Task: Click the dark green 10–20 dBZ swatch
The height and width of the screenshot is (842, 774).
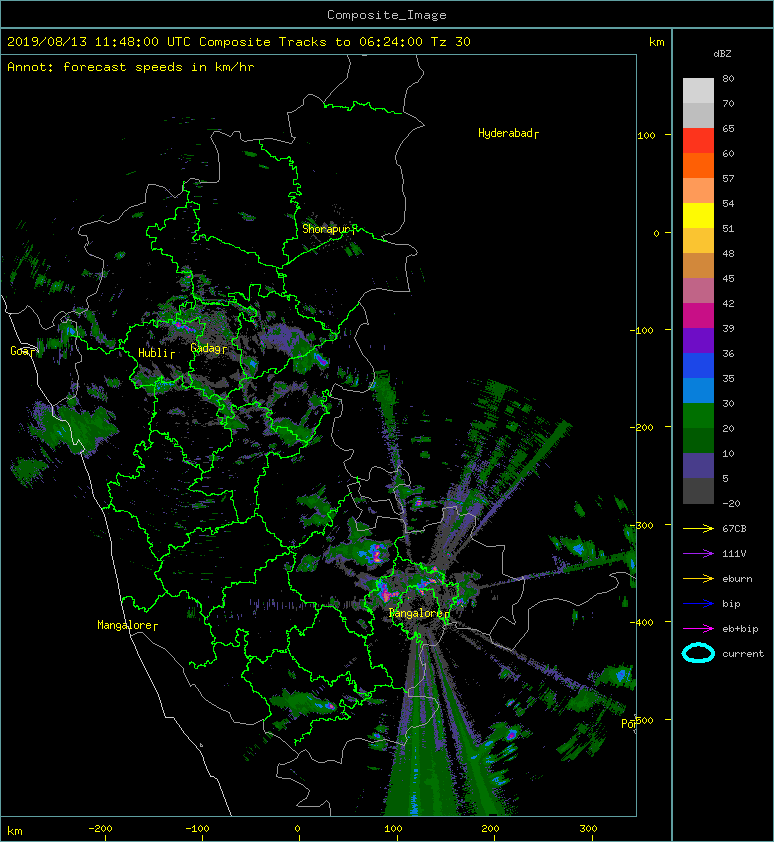Action: [698, 440]
